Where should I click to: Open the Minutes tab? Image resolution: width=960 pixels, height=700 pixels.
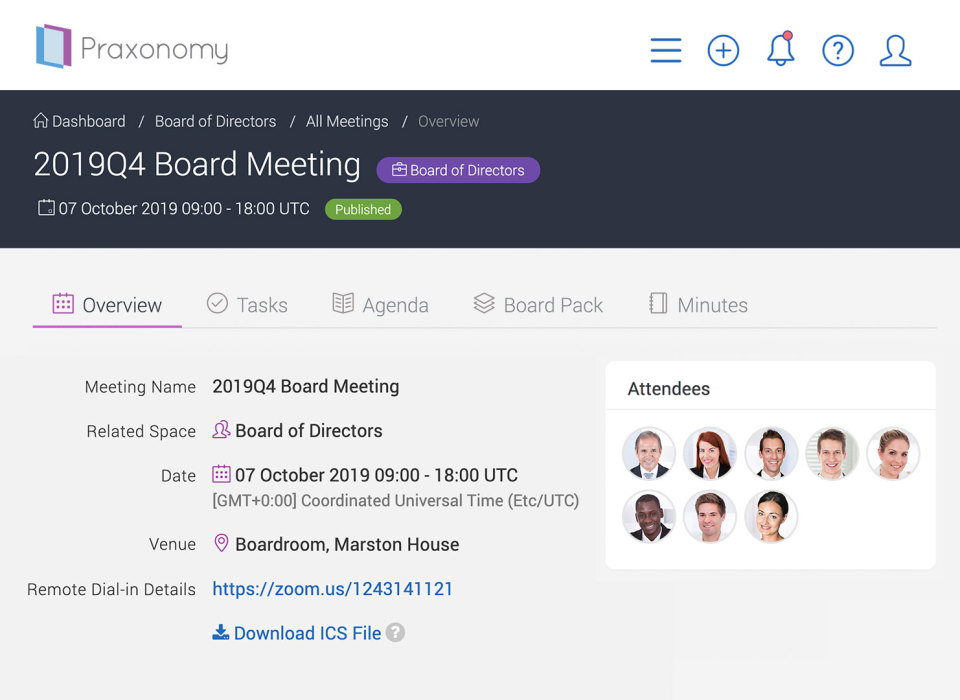pyautogui.click(x=698, y=304)
